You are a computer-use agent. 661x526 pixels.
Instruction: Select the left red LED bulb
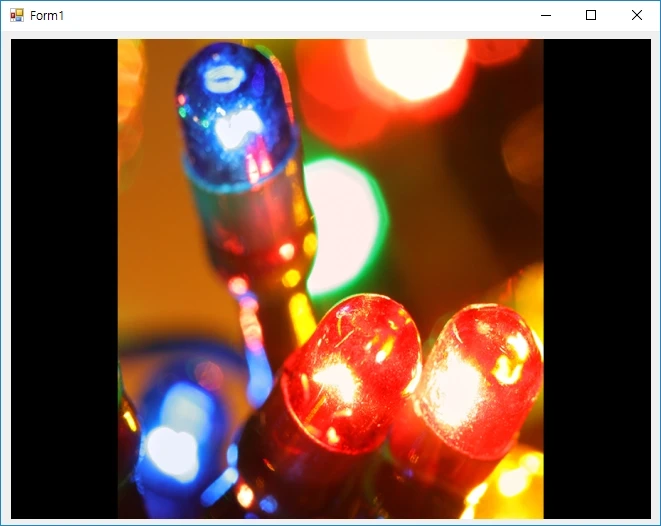pos(348,370)
